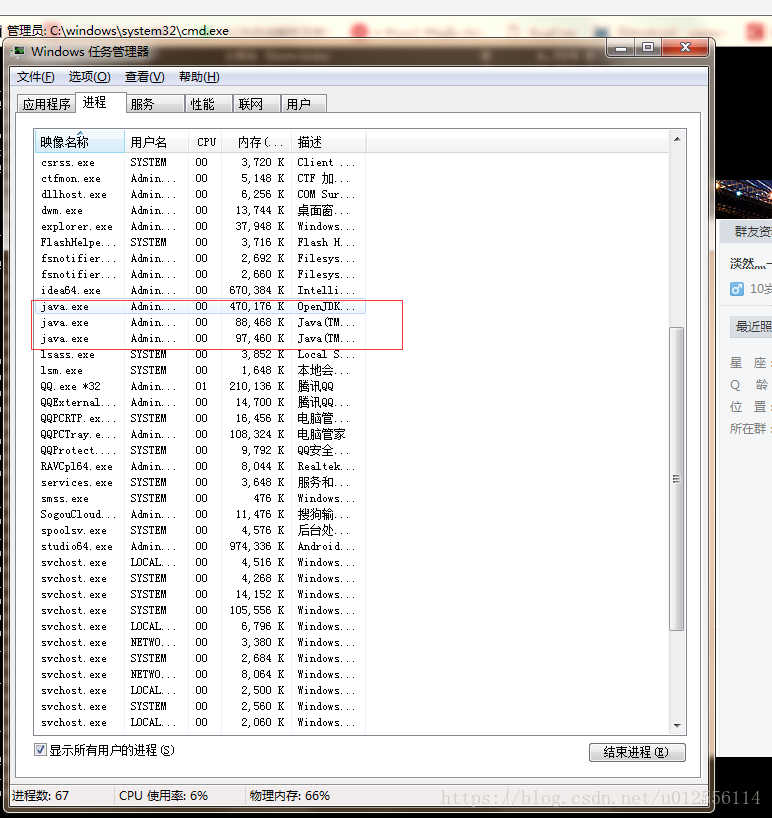This screenshot has width=772, height=818.
Task: Select the smss.exe process row
Action: (x=200, y=499)
